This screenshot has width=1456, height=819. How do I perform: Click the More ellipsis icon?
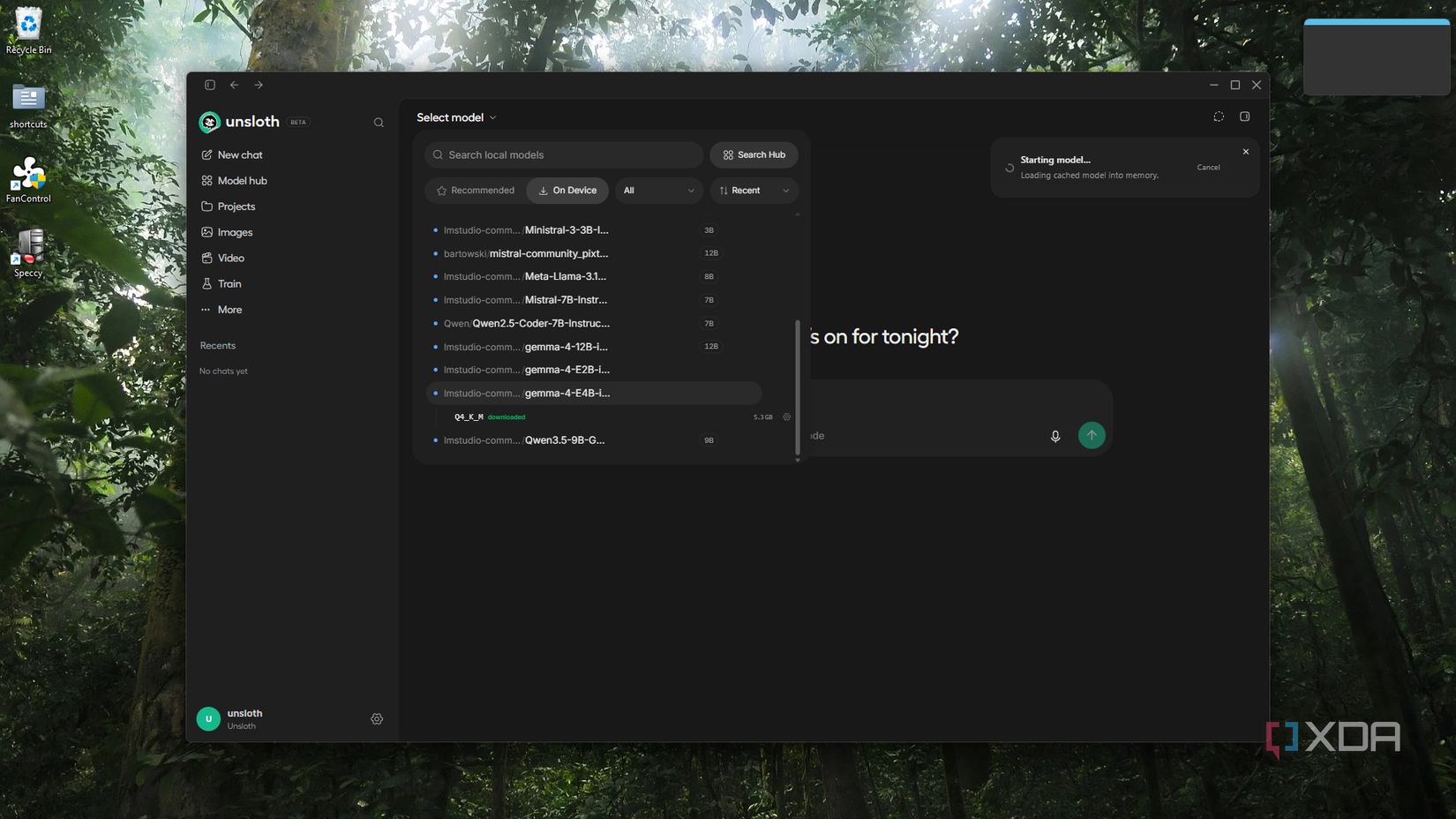click(206, 310)
